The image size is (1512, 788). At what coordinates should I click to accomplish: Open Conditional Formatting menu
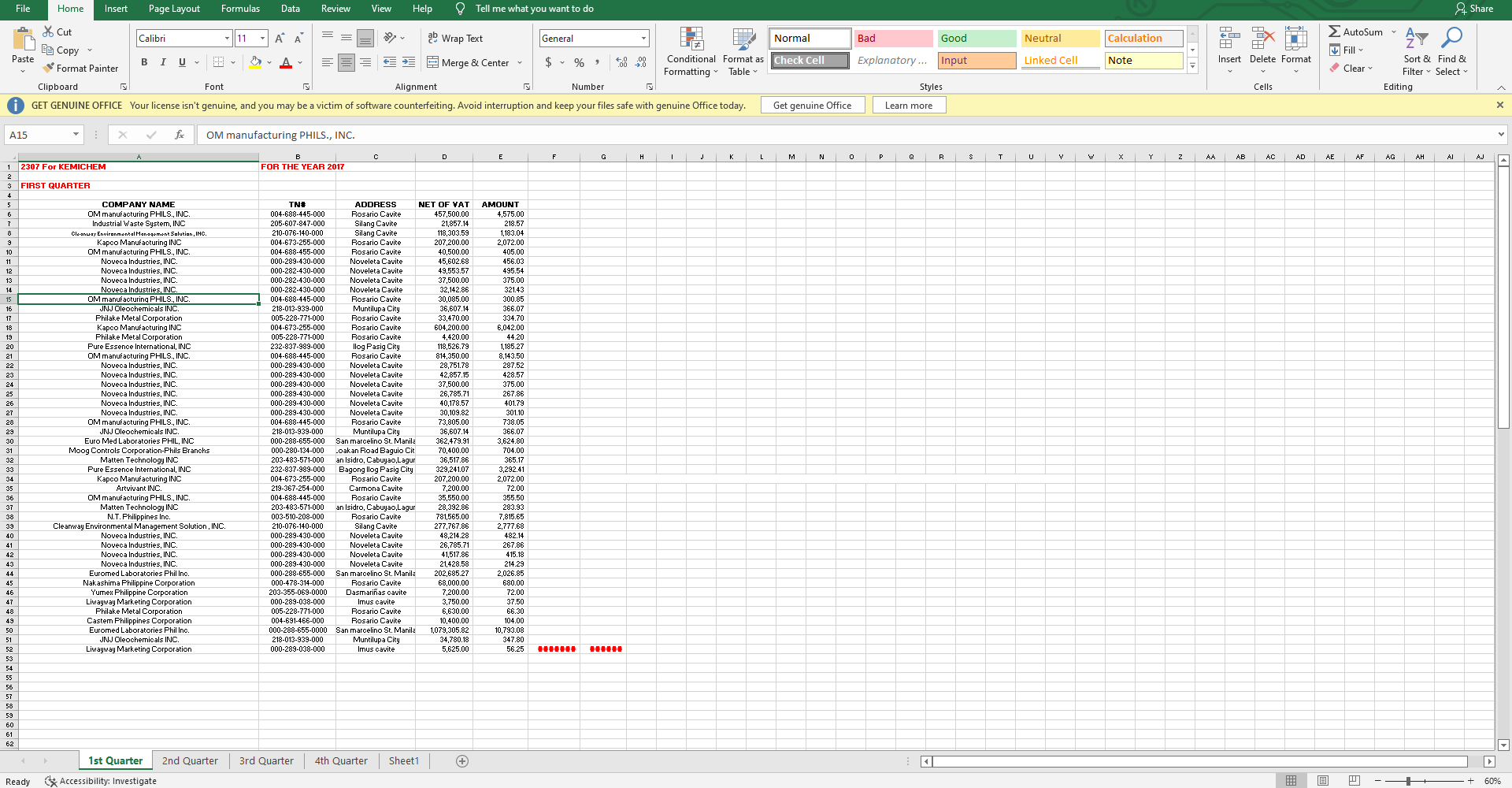point(691,52)
